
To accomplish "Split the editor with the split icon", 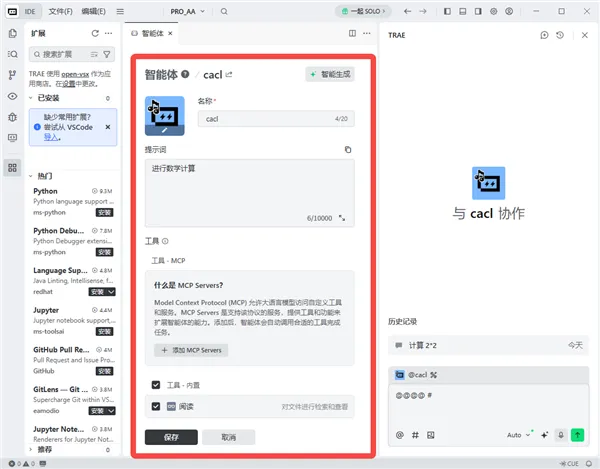I will point(352,33).
